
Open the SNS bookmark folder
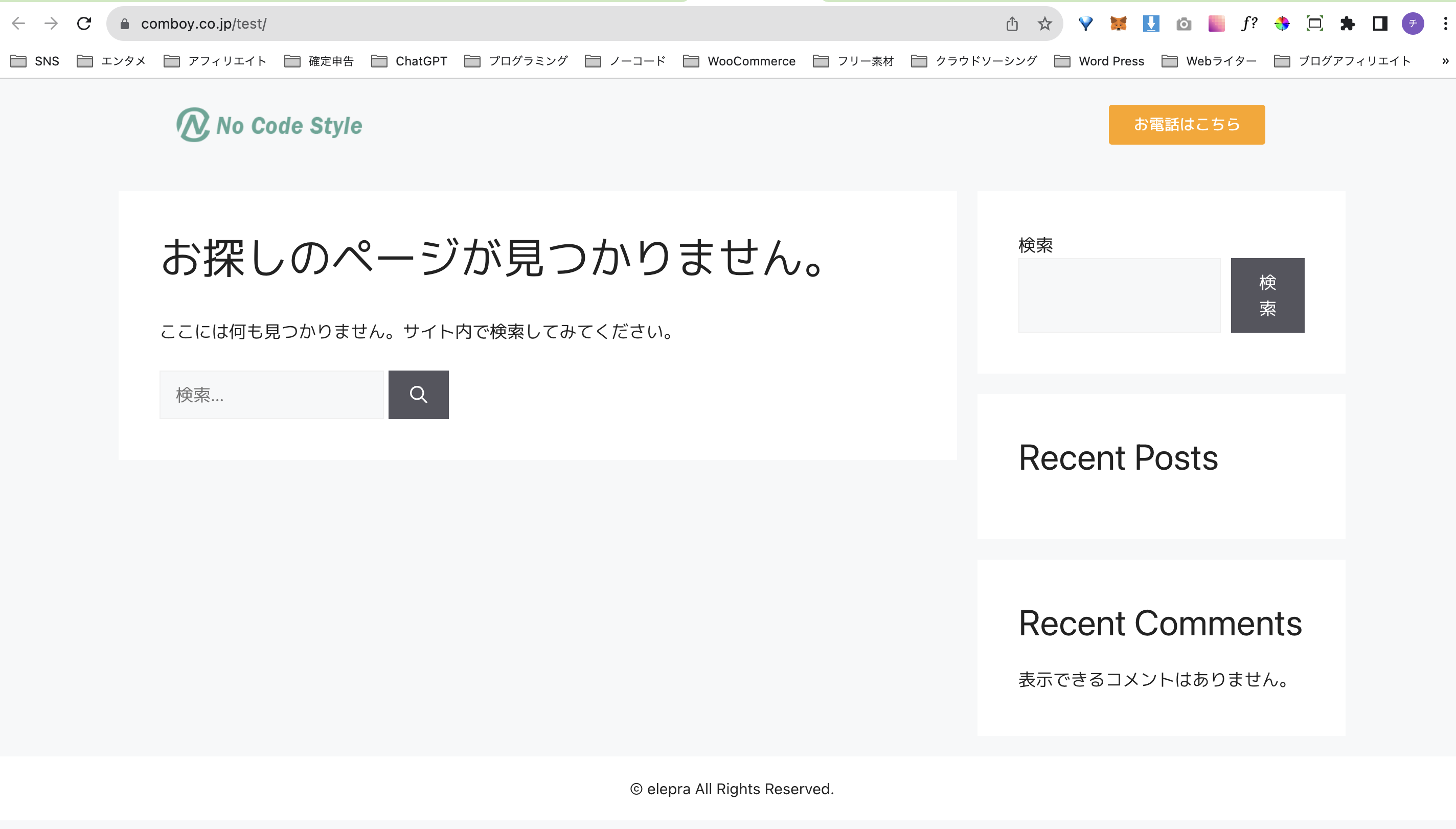click(x=35, y=61)
